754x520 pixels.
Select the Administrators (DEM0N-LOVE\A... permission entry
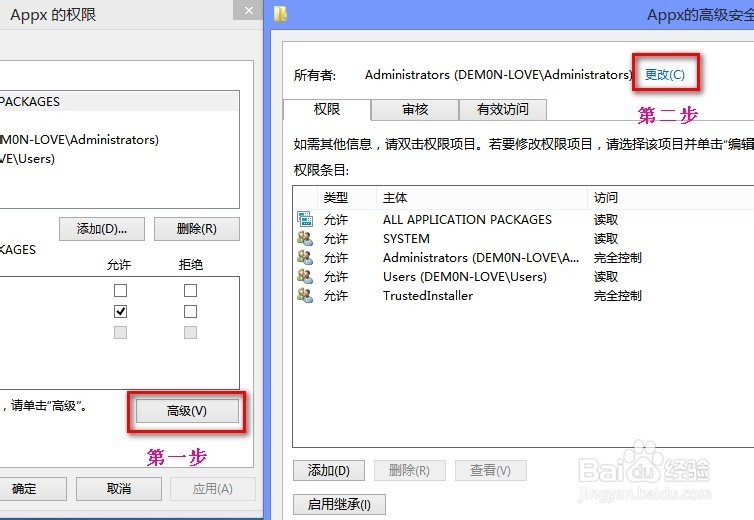pos(524,257)
